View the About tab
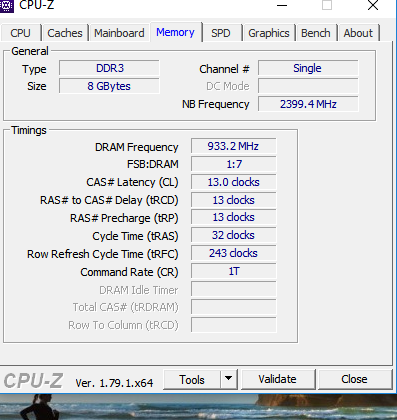397x420 pixels. (x=358, y=33)
